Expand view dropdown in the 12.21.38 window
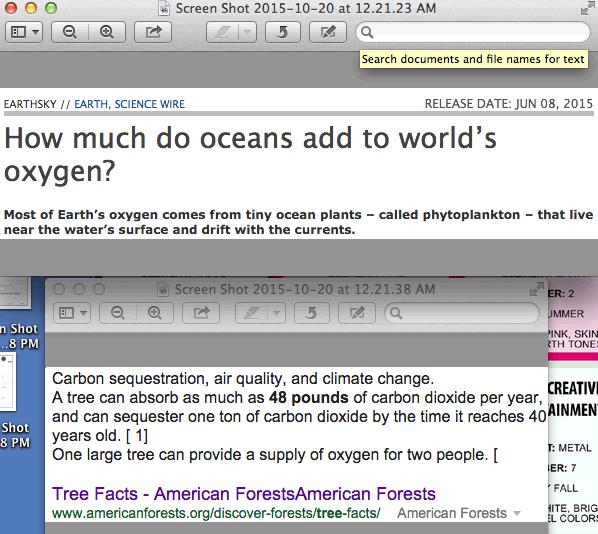This screenshot has width=598, height=534. click(x=84, y=313)
